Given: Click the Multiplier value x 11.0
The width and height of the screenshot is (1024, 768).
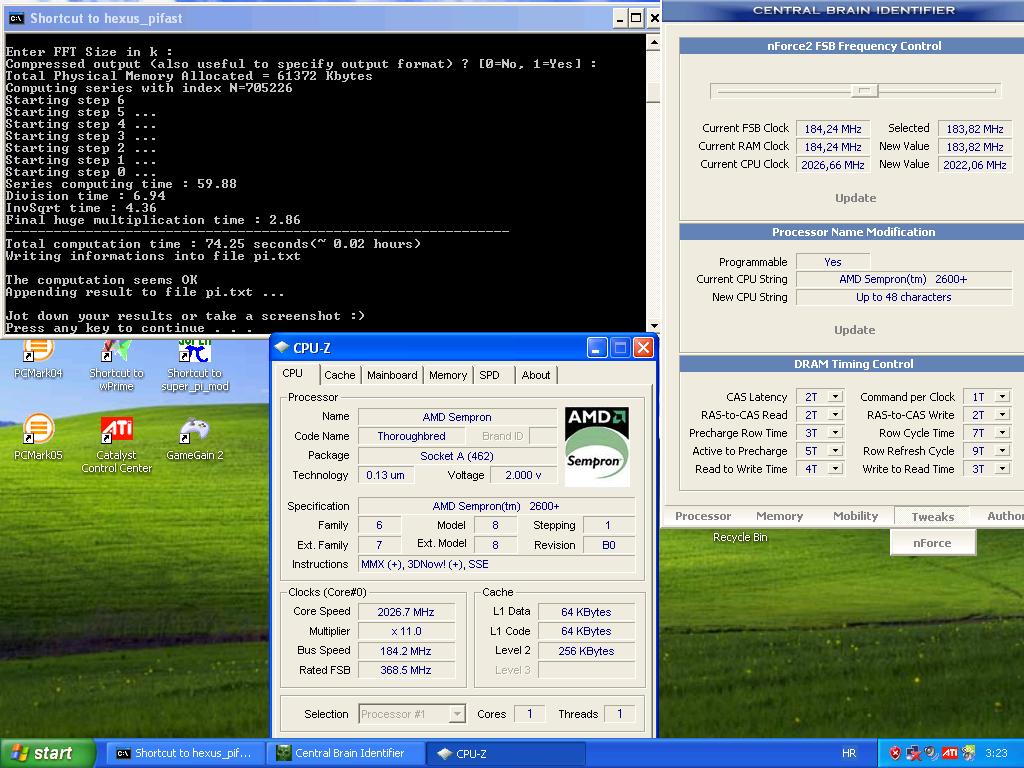Looking at the screenshot, I should (406, 632).
